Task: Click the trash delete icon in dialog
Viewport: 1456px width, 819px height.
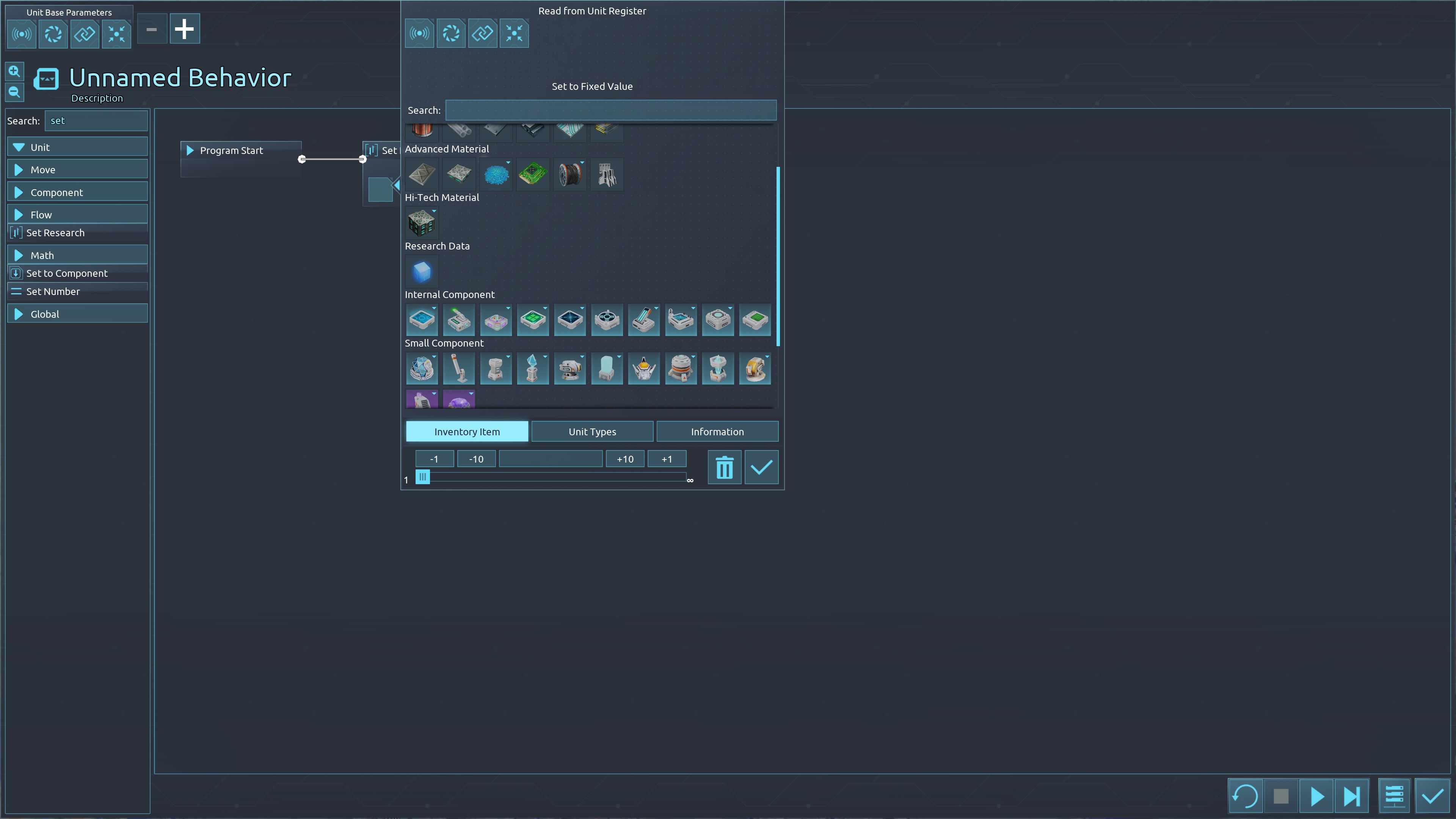Action: [x=724, y=468]
